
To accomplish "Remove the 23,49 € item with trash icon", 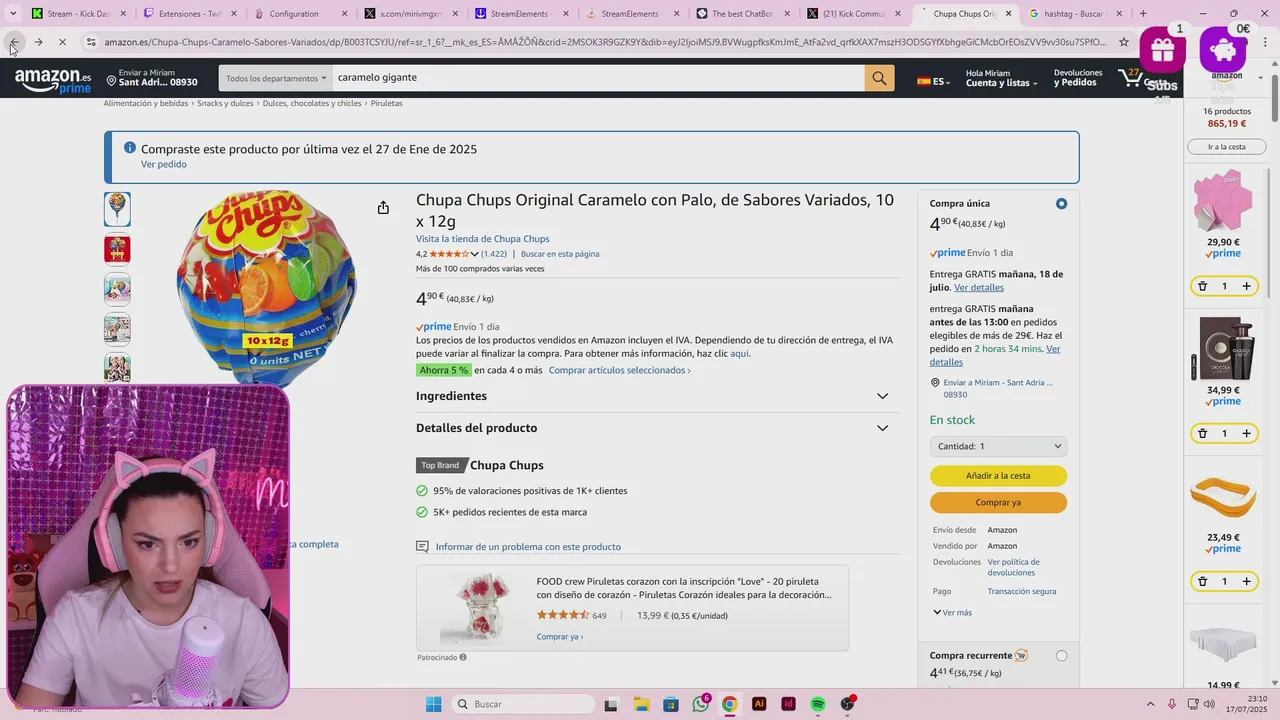I will click(x=1202, y=581).
